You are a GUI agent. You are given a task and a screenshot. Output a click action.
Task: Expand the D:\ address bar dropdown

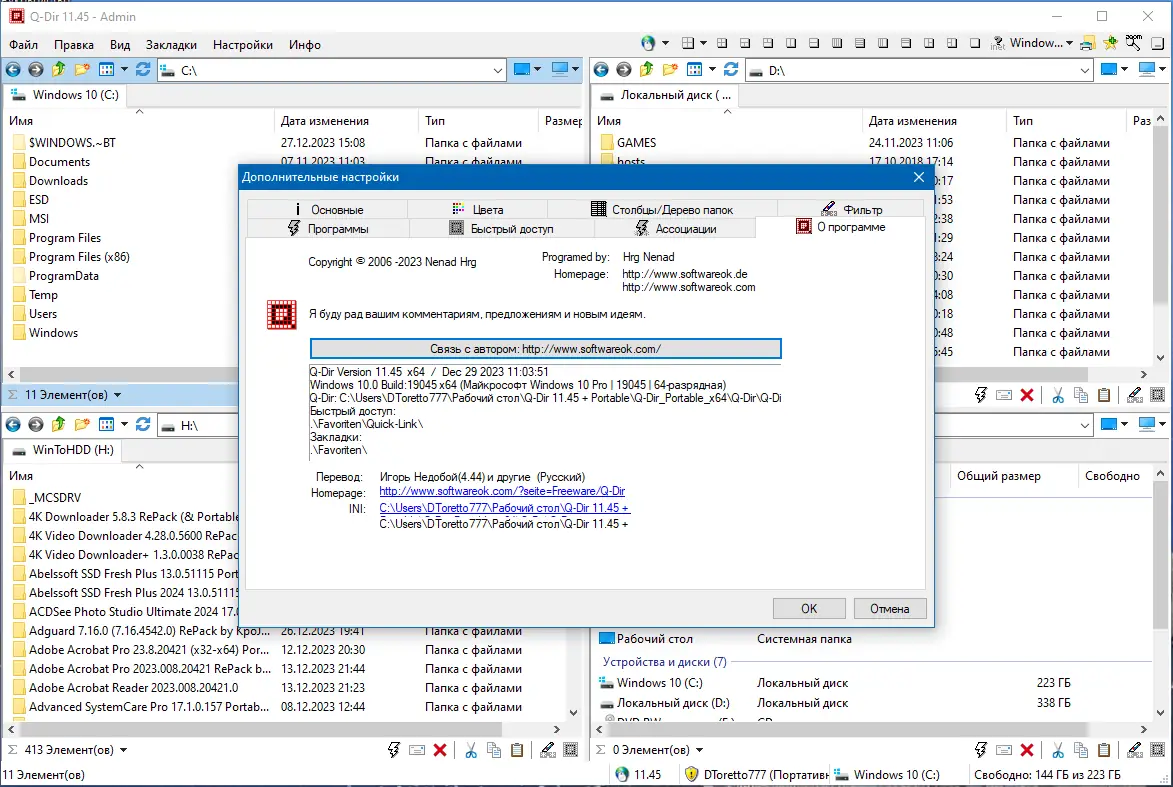pyautogui.click(x=1085, y=70)
